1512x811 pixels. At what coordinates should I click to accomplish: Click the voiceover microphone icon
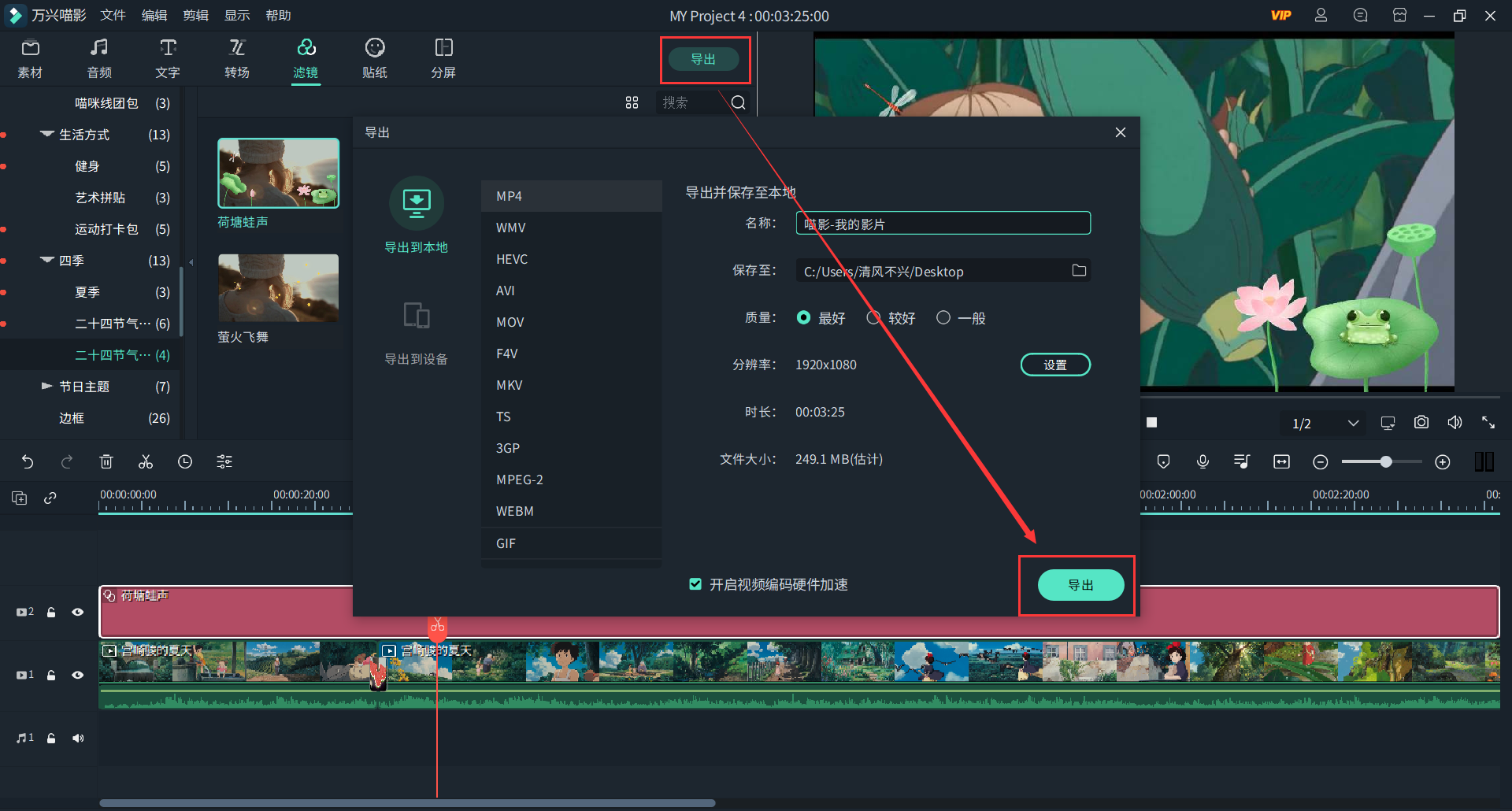(1202, 461)
